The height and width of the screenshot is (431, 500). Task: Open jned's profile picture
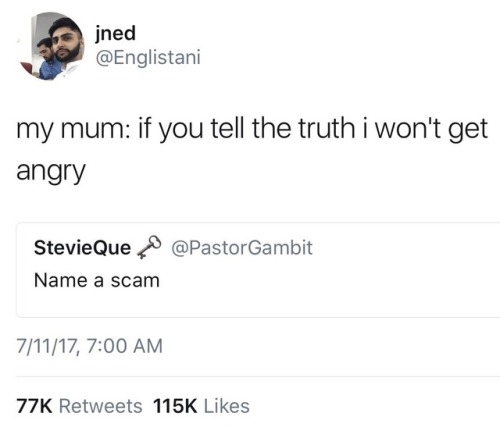click(x=51, y=46)
